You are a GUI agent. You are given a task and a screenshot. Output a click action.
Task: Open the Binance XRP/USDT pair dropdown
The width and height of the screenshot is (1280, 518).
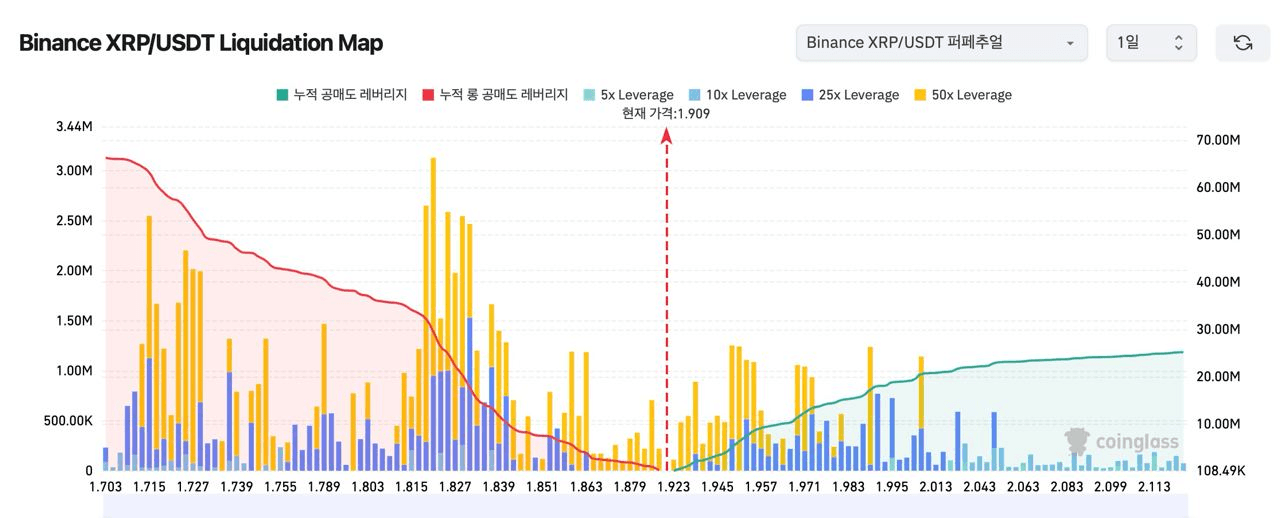click(940, 43)
